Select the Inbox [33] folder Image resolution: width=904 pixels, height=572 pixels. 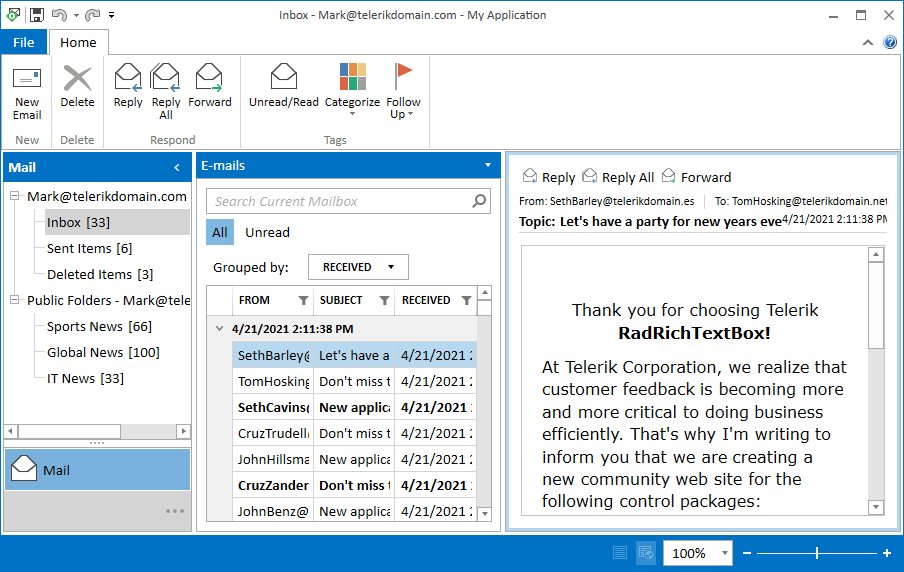coord(117,223)
